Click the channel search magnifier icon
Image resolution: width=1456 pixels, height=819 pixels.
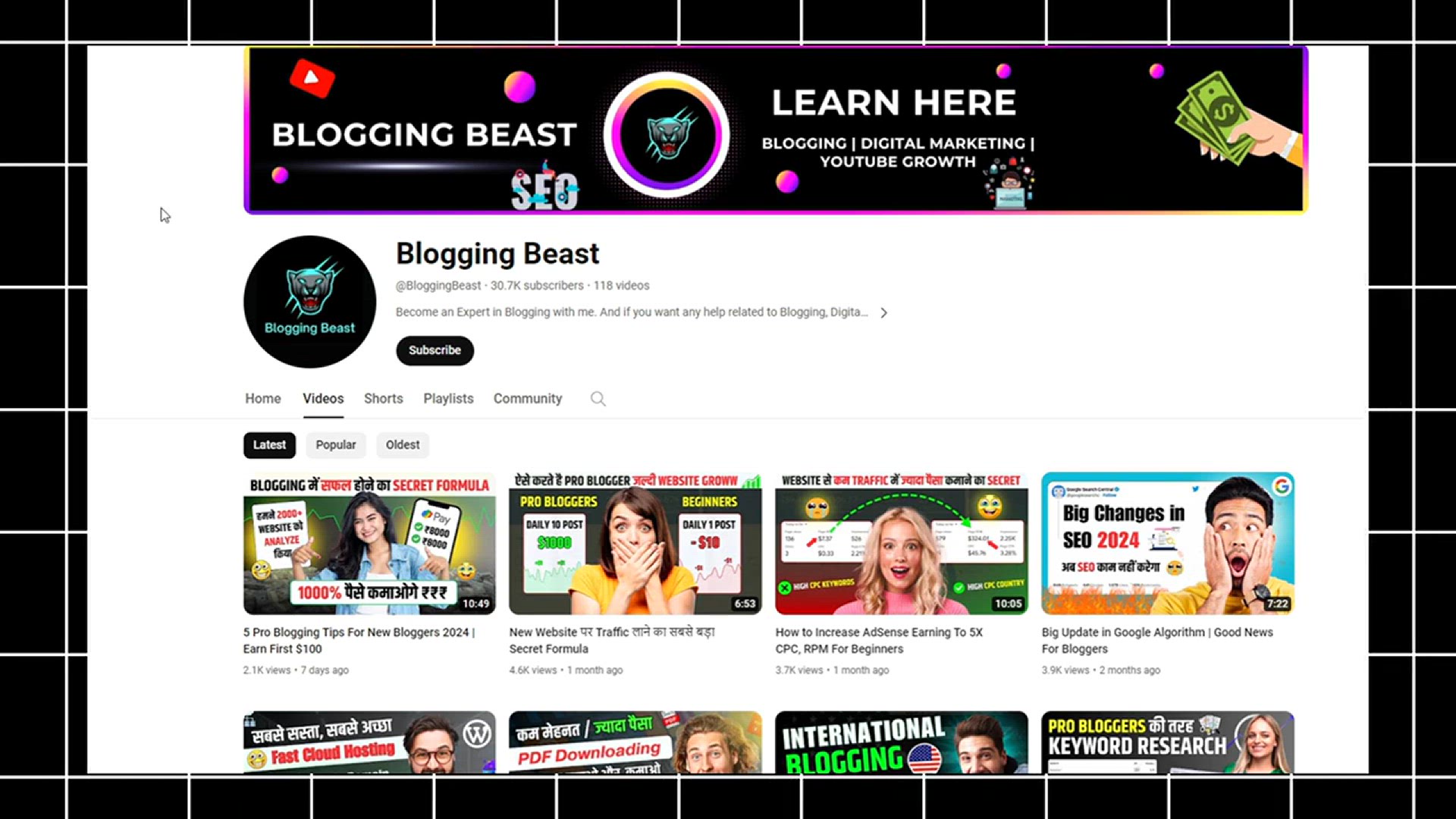(598, 399)
